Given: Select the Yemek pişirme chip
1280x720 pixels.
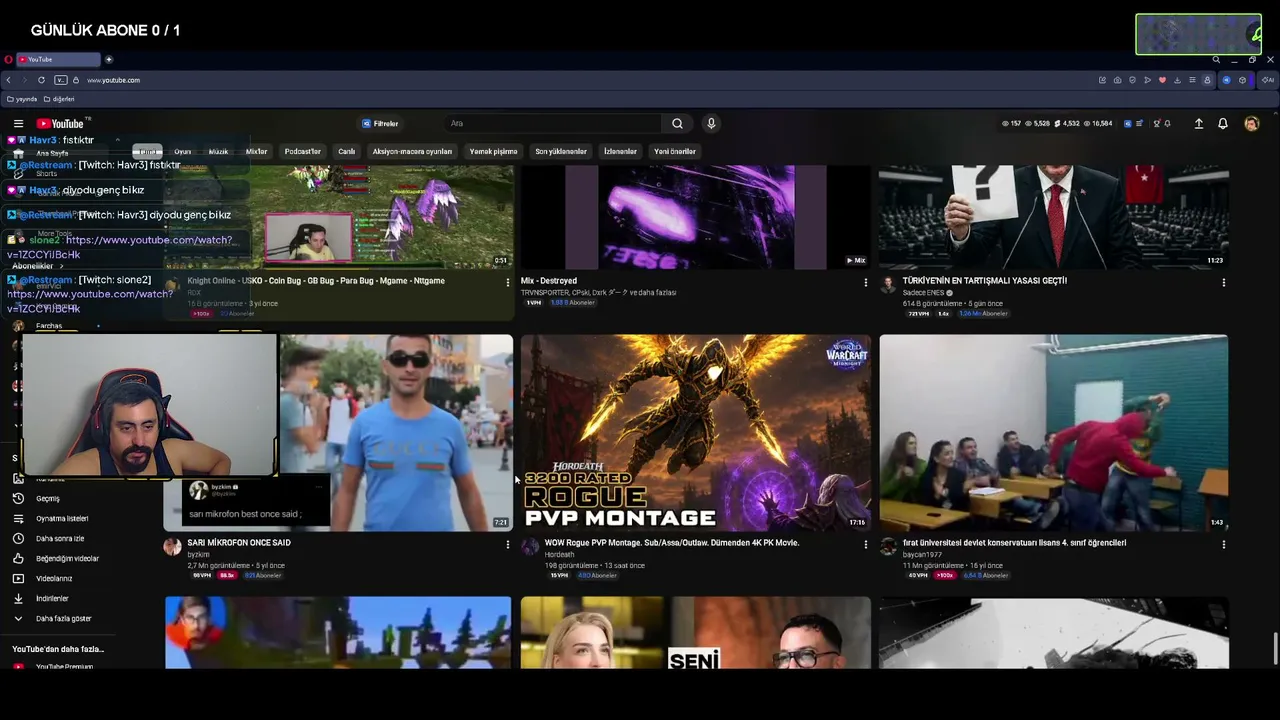Looking at the screenshot, I should [x=494, y=152].
